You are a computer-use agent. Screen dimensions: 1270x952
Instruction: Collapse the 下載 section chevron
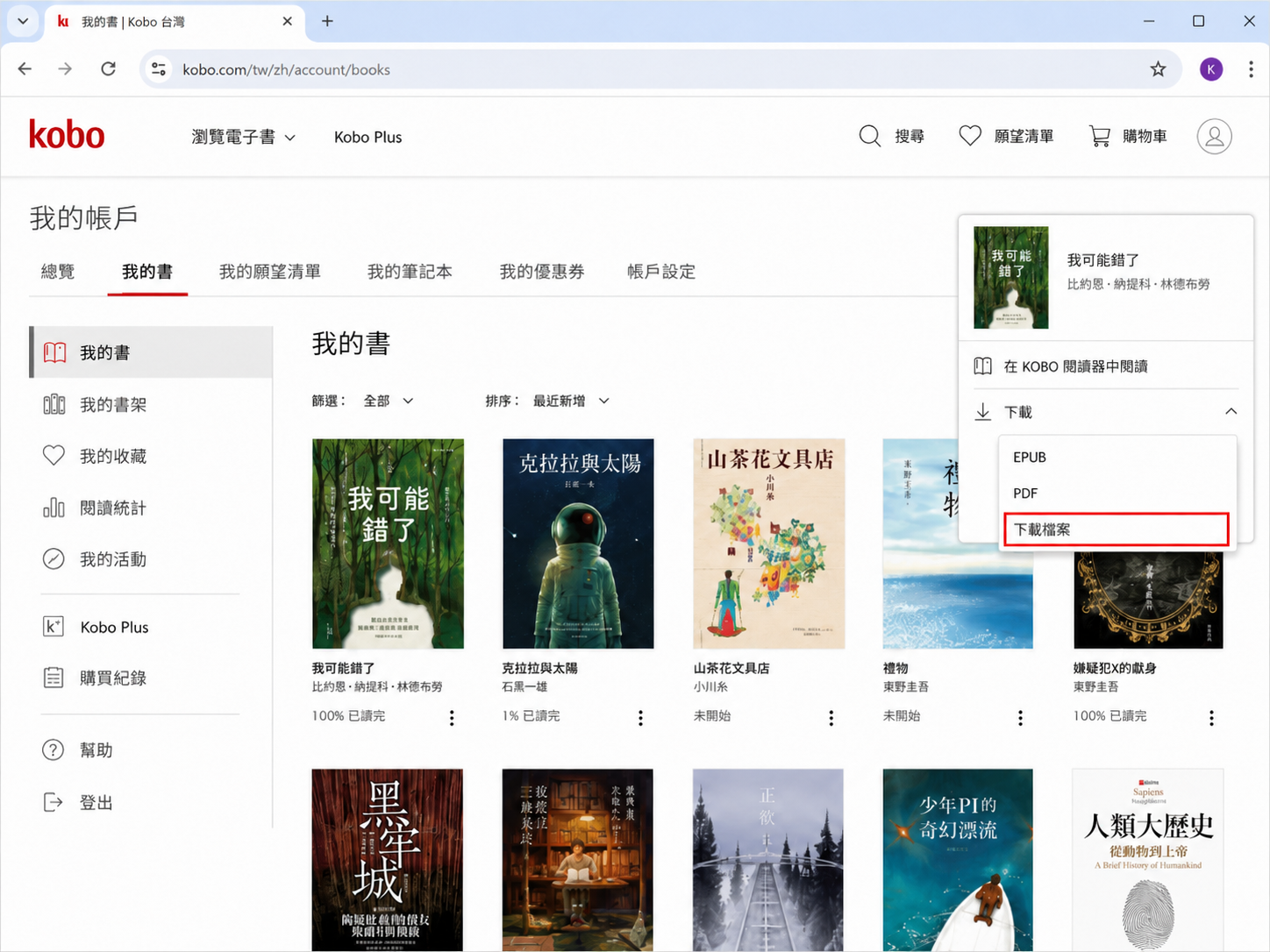coord(1231,411)
